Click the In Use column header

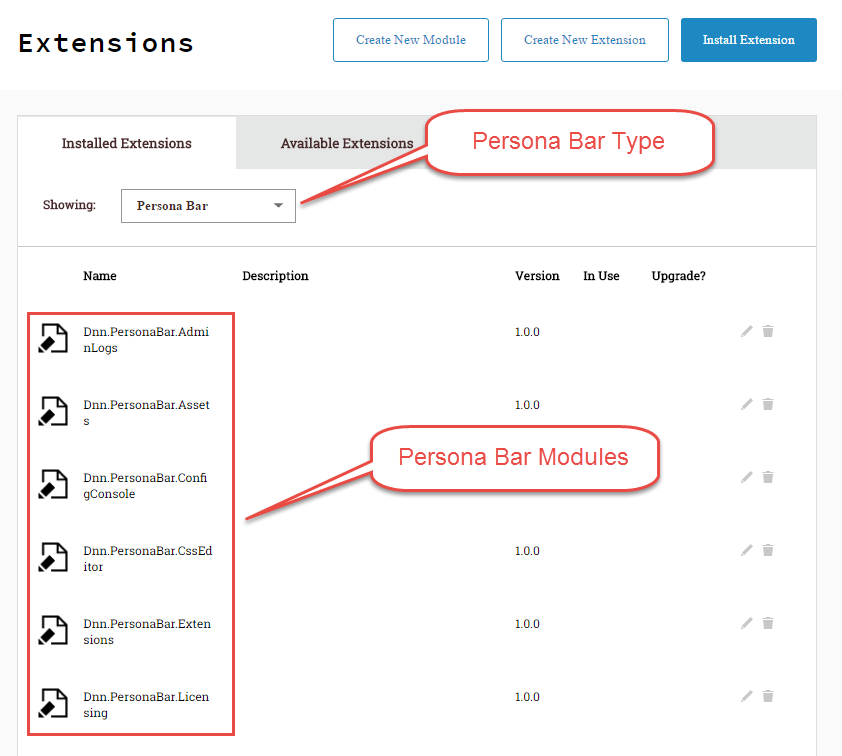(x=601, y=275)
